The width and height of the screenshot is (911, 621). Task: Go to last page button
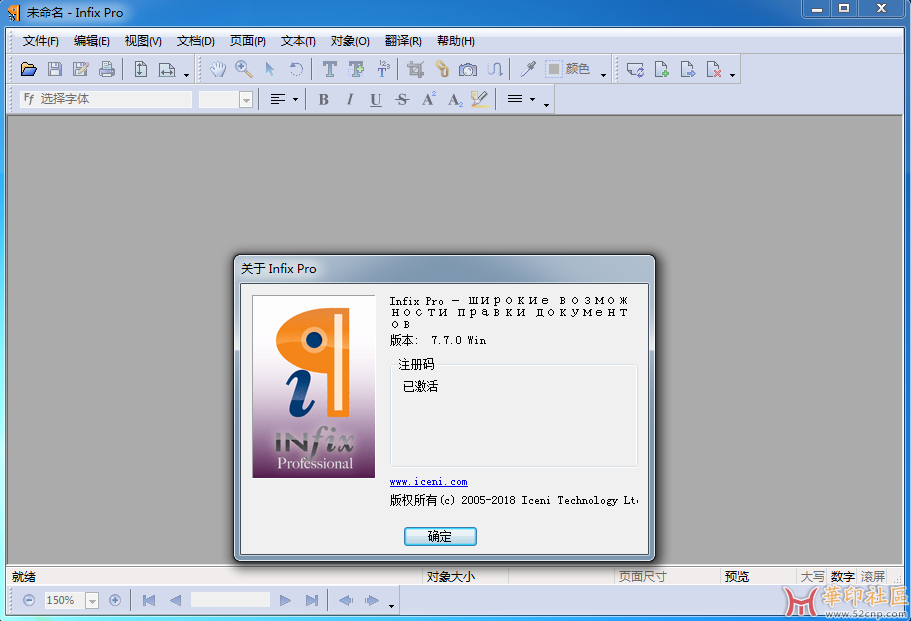pos(311,600)
